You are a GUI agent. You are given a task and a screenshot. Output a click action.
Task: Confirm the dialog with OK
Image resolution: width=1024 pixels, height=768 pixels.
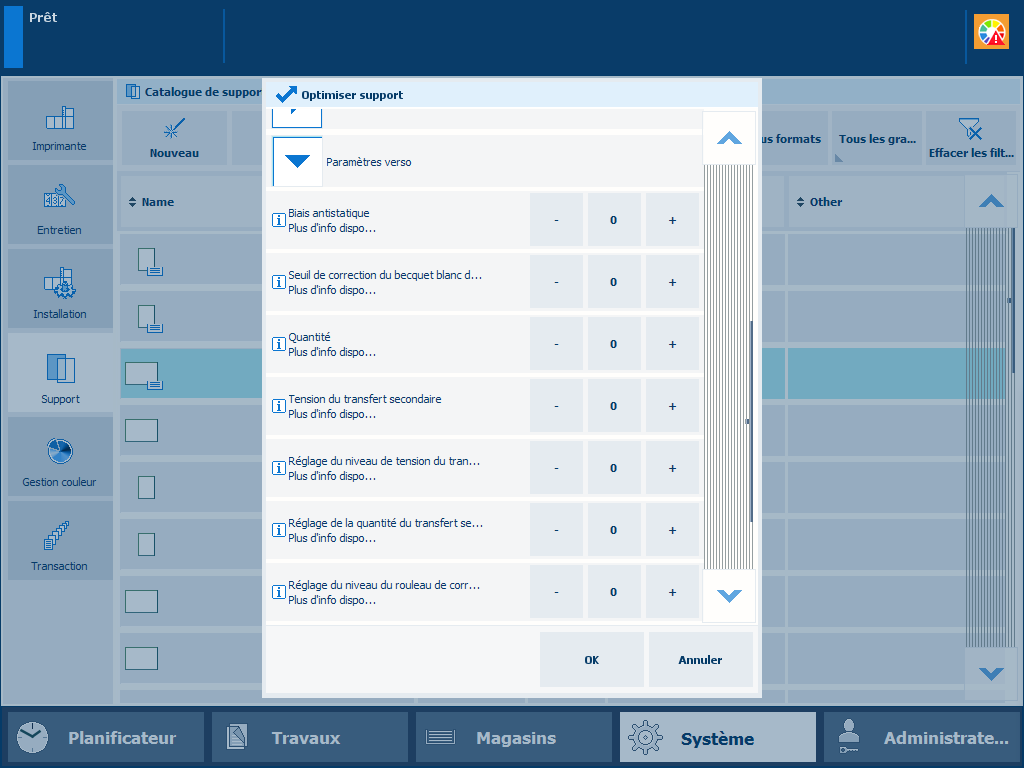click(591, 660)
